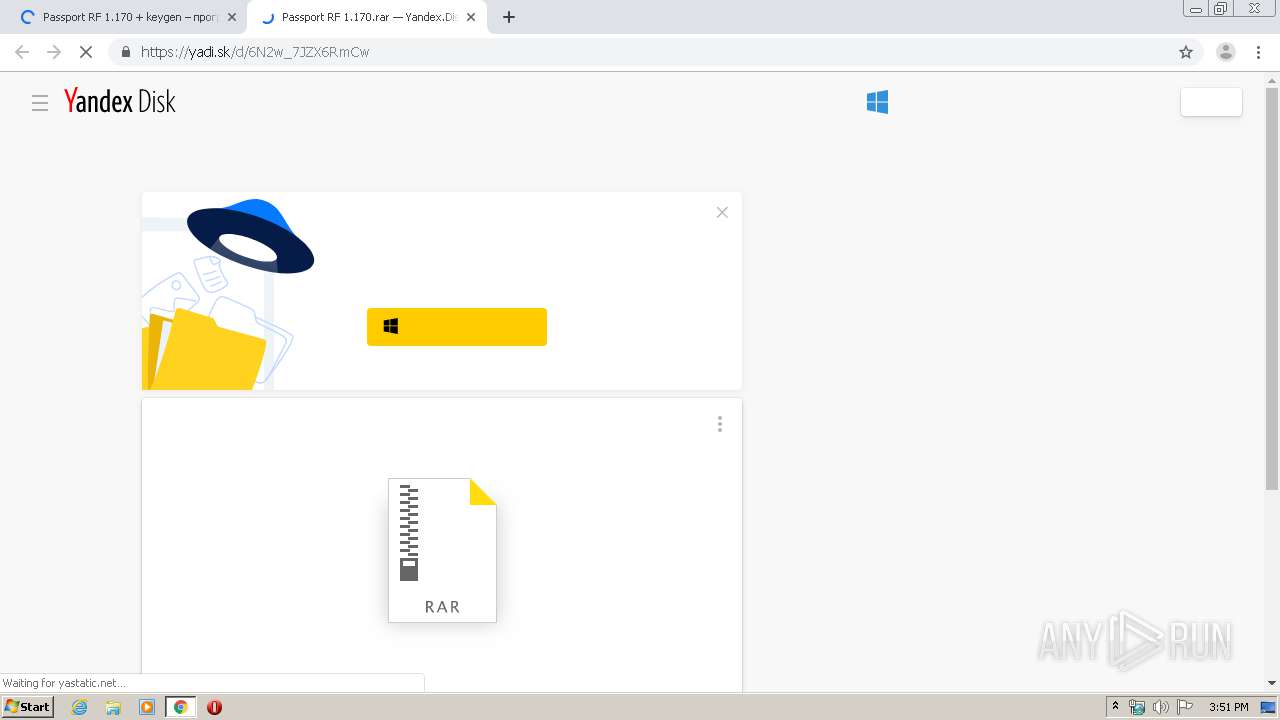Click the Chrome taskbar button
Image resolution: width=1280 pixels, height=720 pixels.
pyautogui.click(x=181, y=707)
